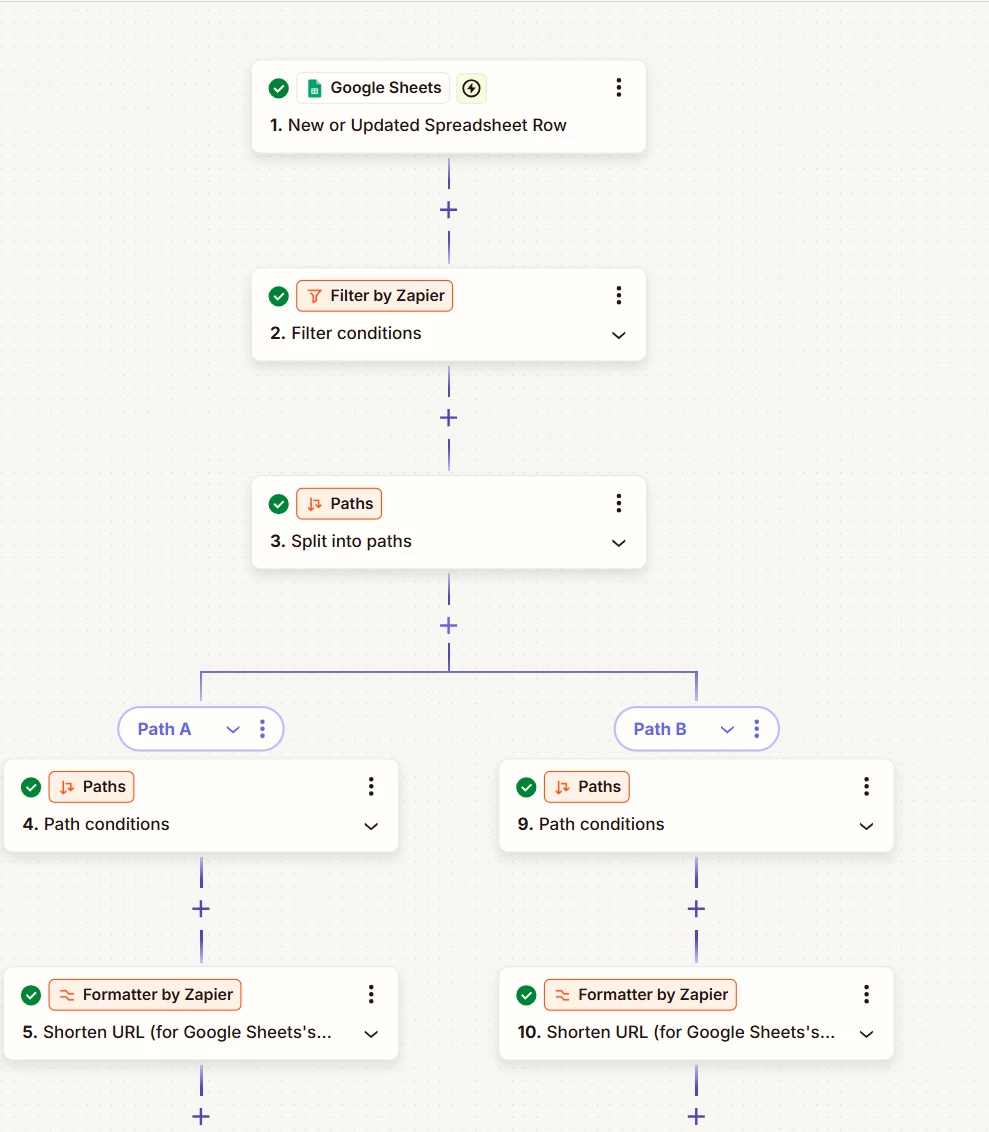Click the Paths badge on step 4
The height and width of the screenshot is (1132, 989).
click(92, 787)
